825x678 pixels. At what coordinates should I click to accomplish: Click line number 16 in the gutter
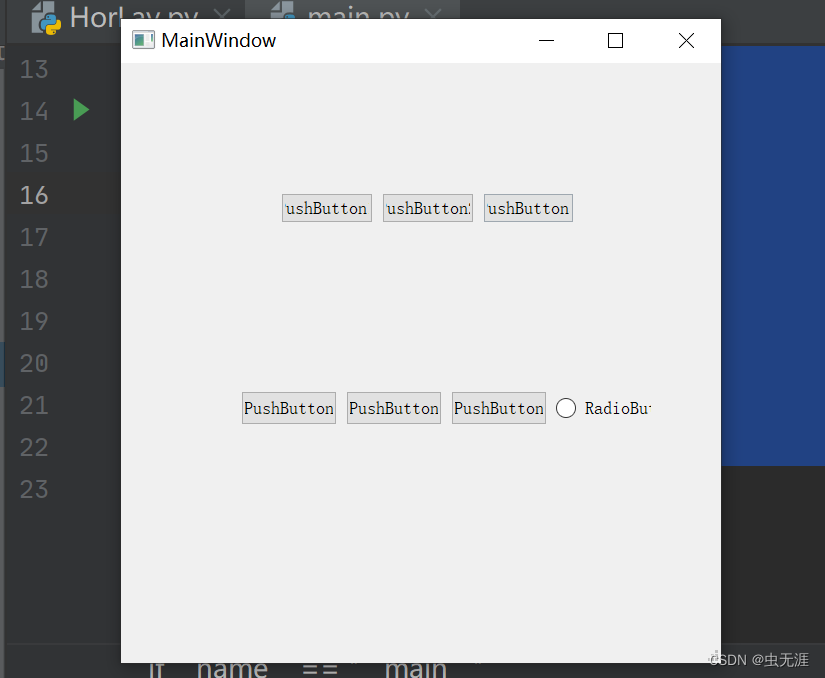34,195
